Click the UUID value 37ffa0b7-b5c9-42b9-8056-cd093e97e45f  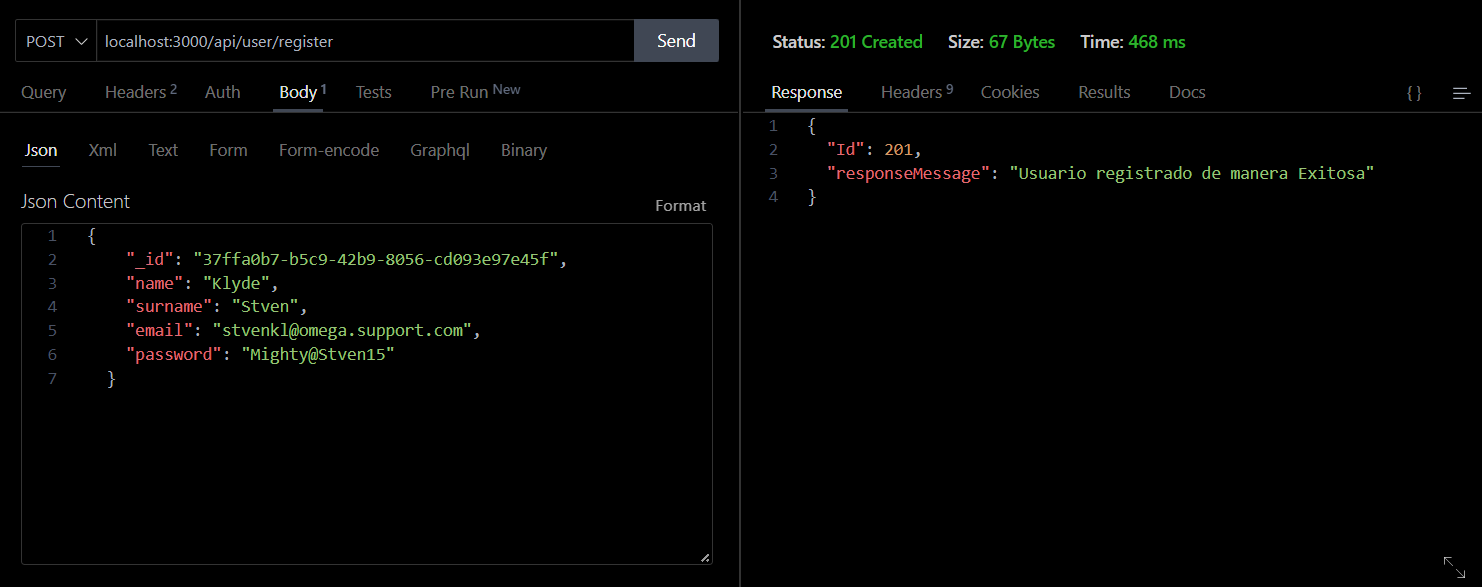click(376, 259)
